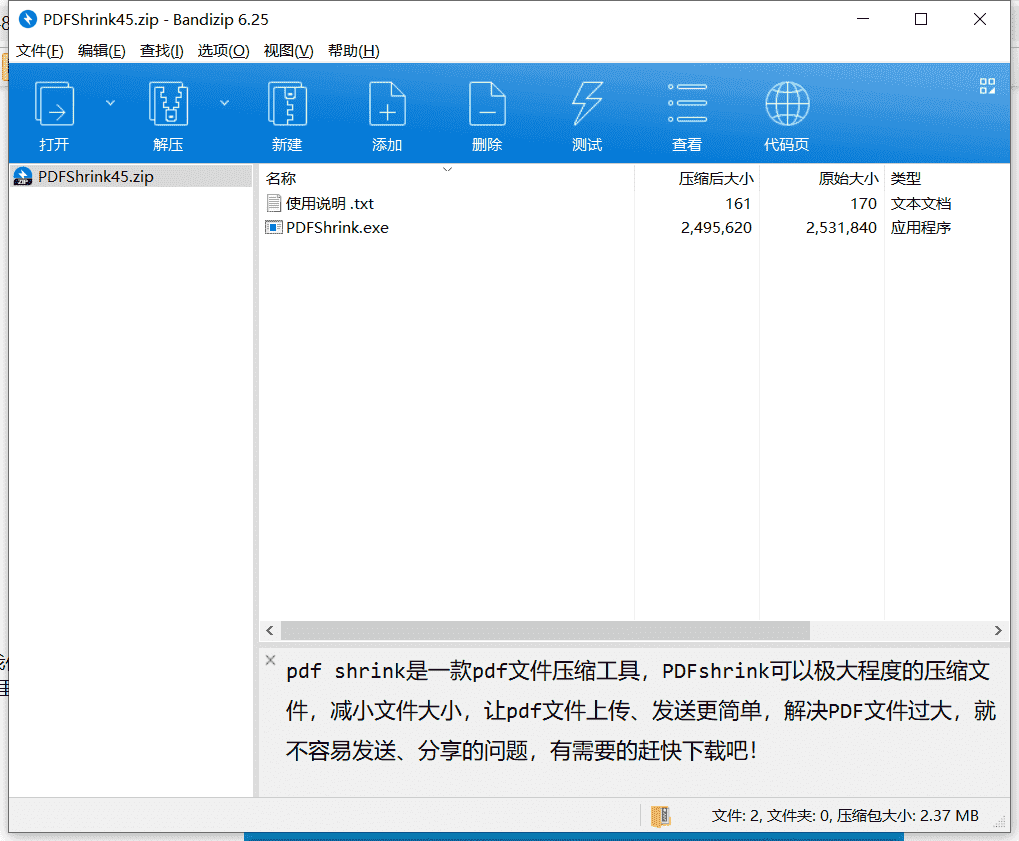
Task: Select the PDFShrink.exe file row
Action: click(634, 227)
